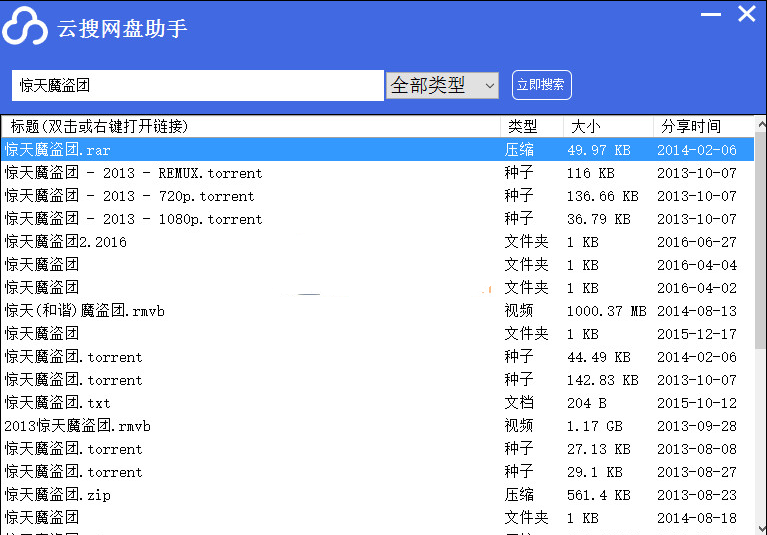Click the 1.17 GB size cell
Viewport: 767px width, 535px height.
[595, 426]
